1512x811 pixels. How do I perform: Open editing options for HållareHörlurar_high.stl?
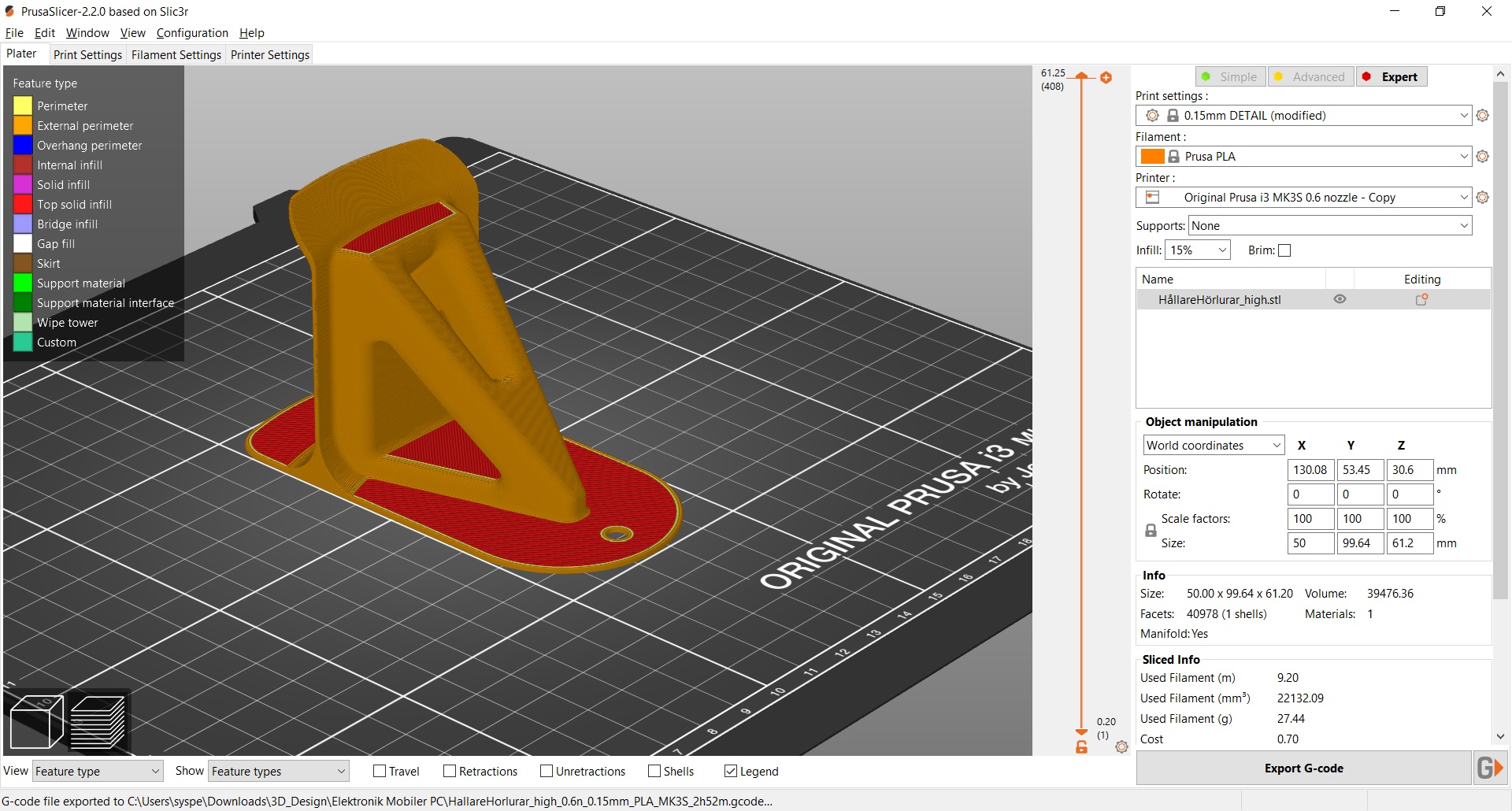1422,299
